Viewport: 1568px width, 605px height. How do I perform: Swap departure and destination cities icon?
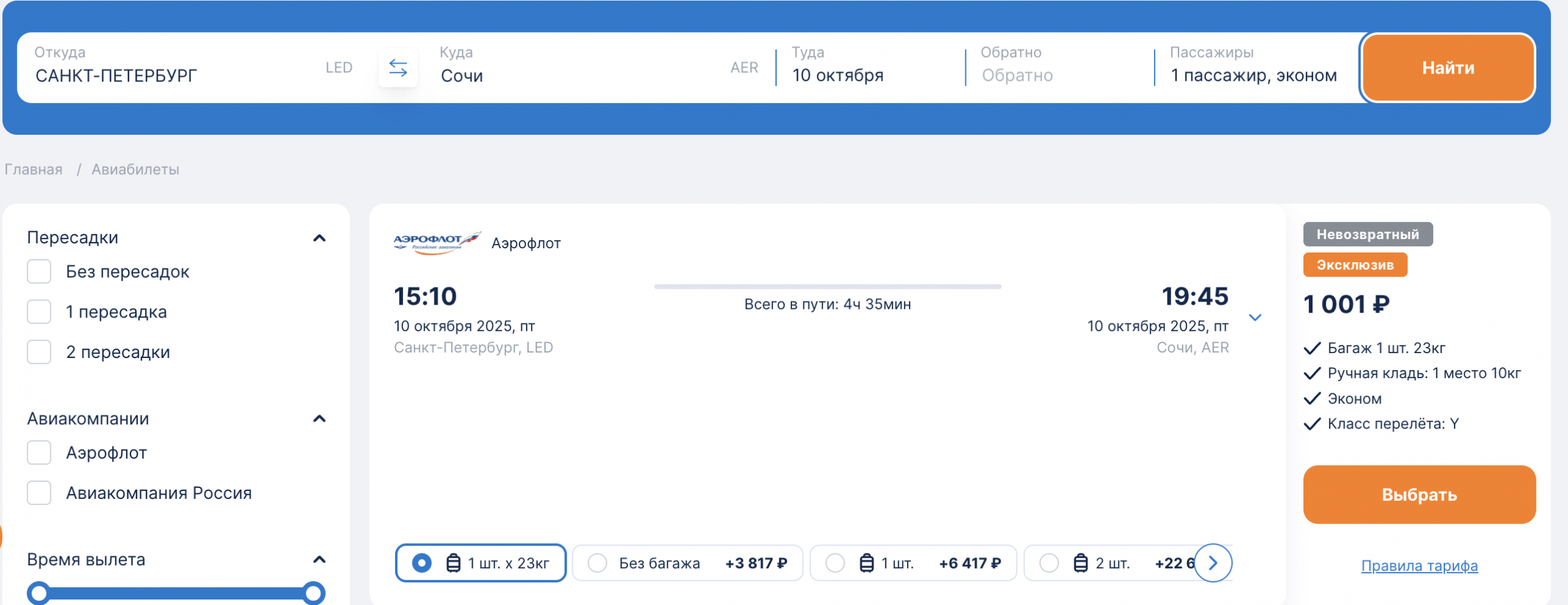click(x=398, y=67)
